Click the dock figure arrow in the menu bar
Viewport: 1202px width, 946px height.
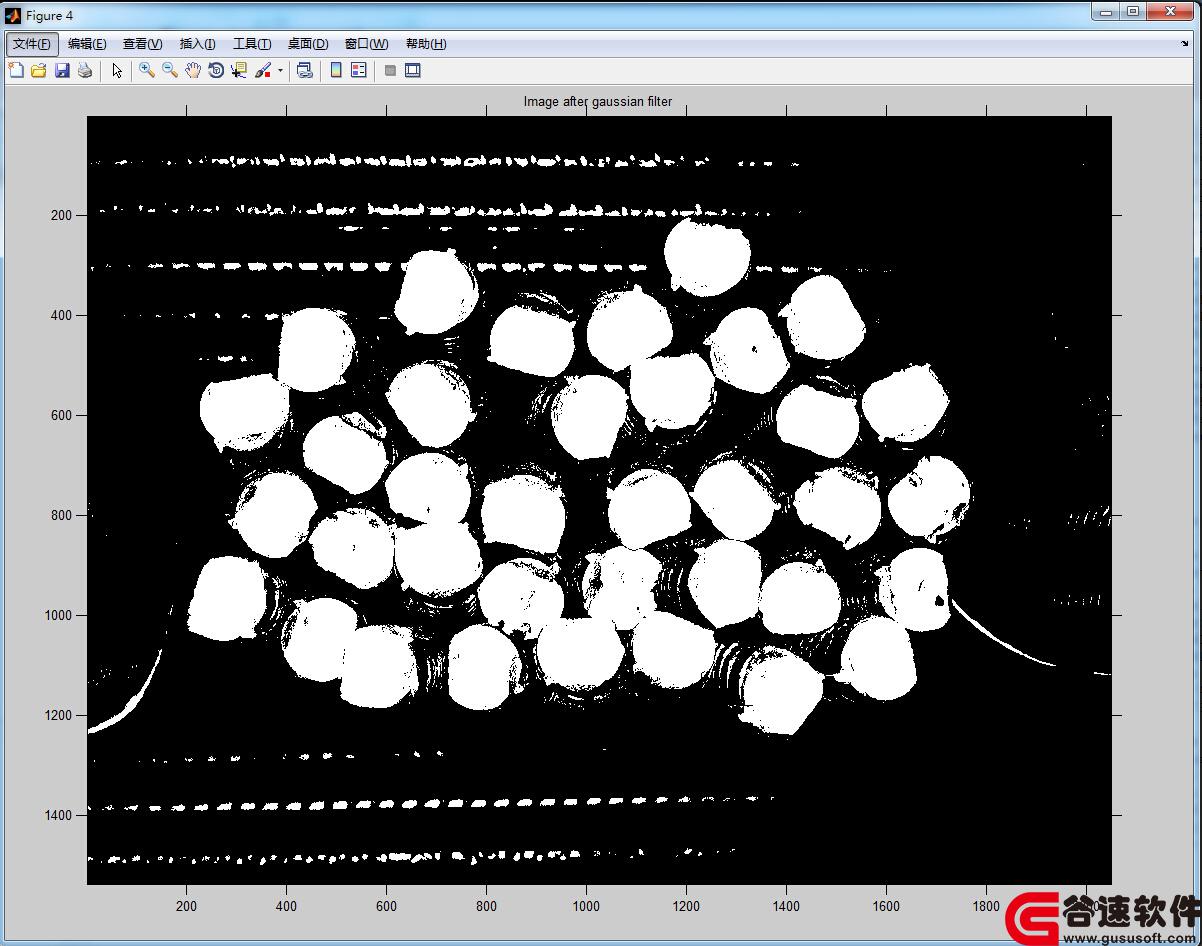coord(1185,44)
